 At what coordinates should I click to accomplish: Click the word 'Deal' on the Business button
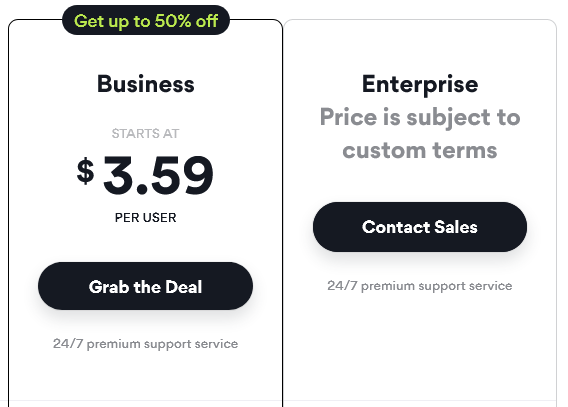(184, 287)
